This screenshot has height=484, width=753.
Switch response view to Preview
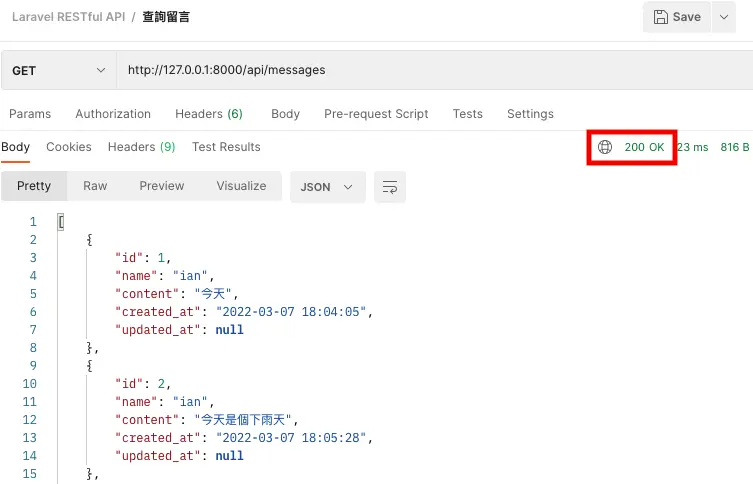pos(162,186)
